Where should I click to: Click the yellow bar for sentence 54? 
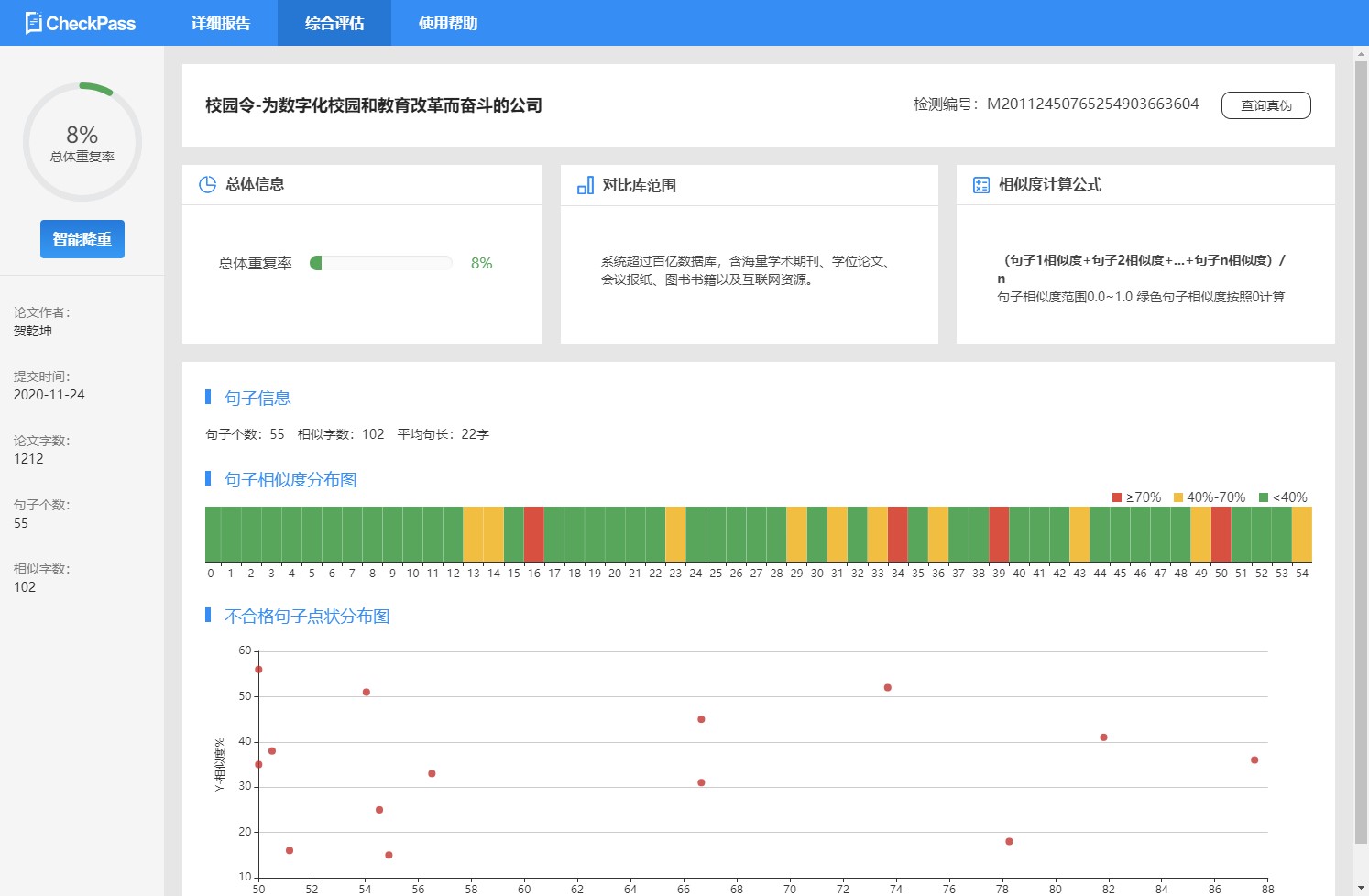tap(1302, 534)
